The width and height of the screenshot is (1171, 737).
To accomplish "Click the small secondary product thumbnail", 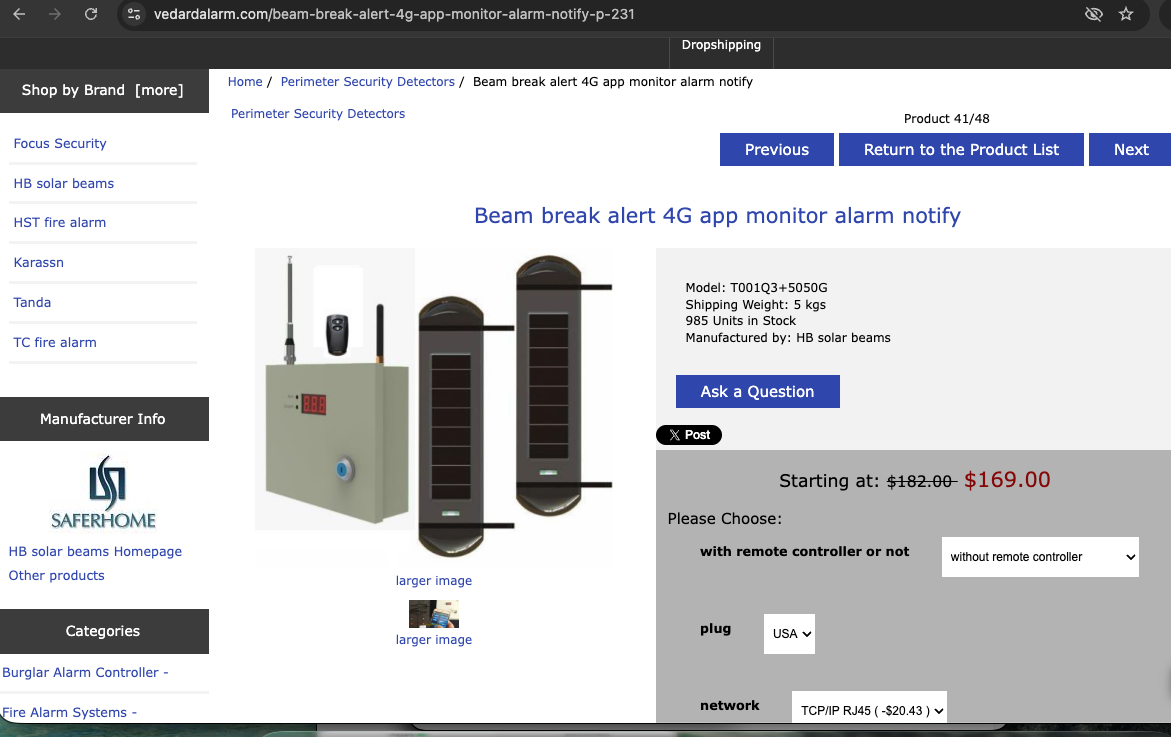I will point(433,613).
